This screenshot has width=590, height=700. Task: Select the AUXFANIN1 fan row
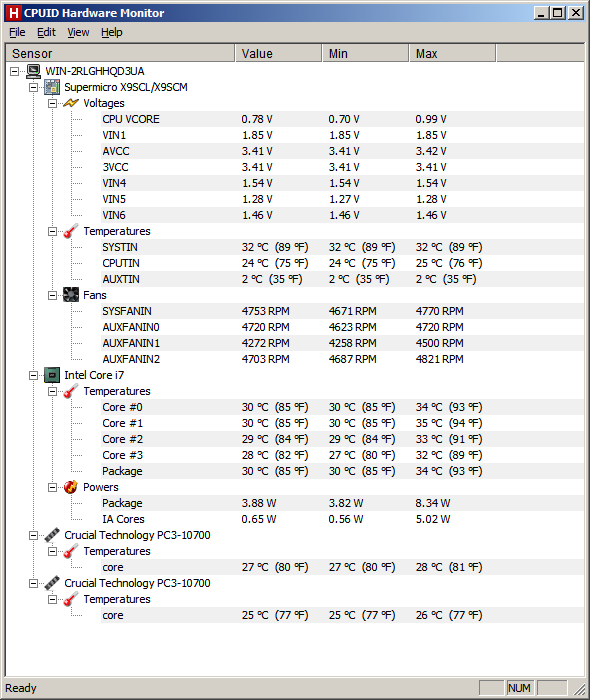[x=342, y=343]
